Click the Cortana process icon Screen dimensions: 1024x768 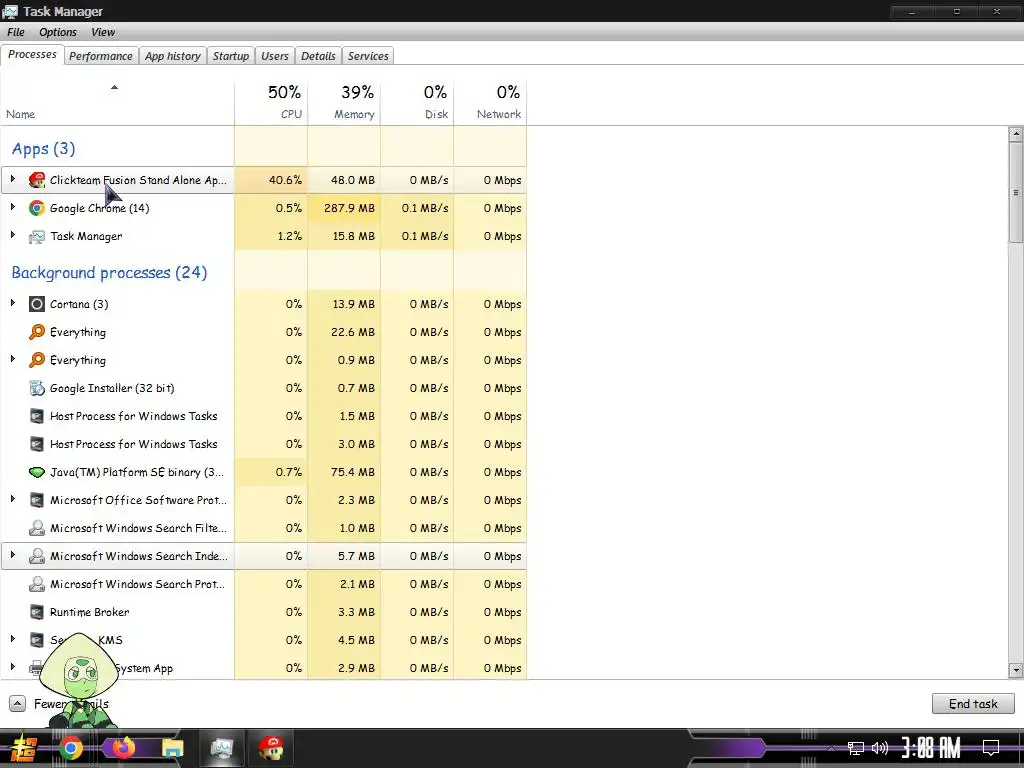(x=37, y=304)
